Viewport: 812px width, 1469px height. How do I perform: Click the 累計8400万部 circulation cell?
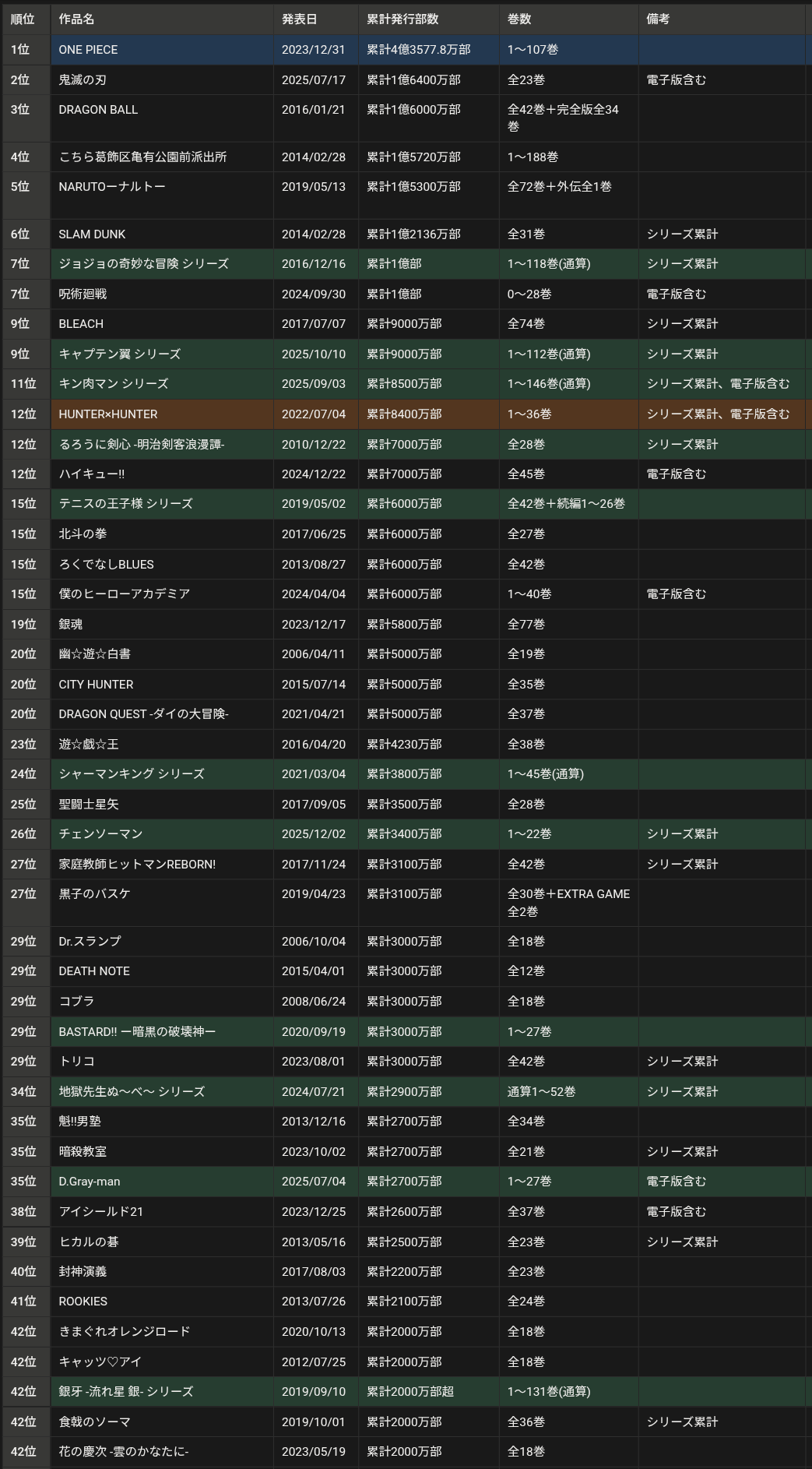429,414
